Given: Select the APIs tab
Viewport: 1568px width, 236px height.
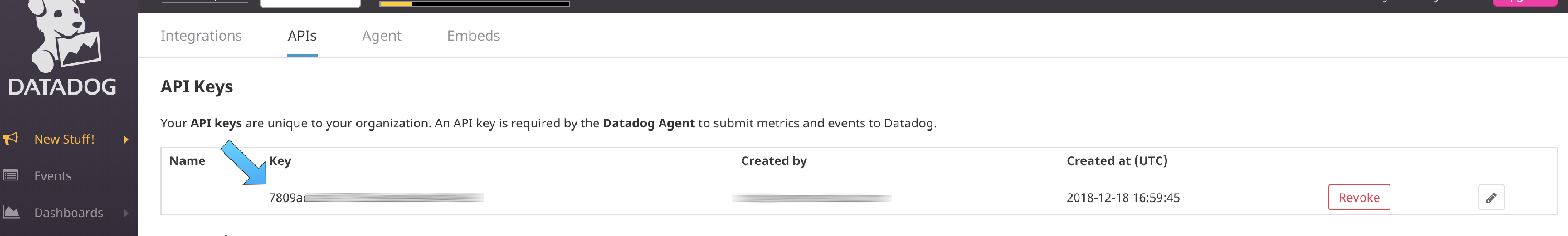Looking at the screenshot, I should (x=302, y=36).
